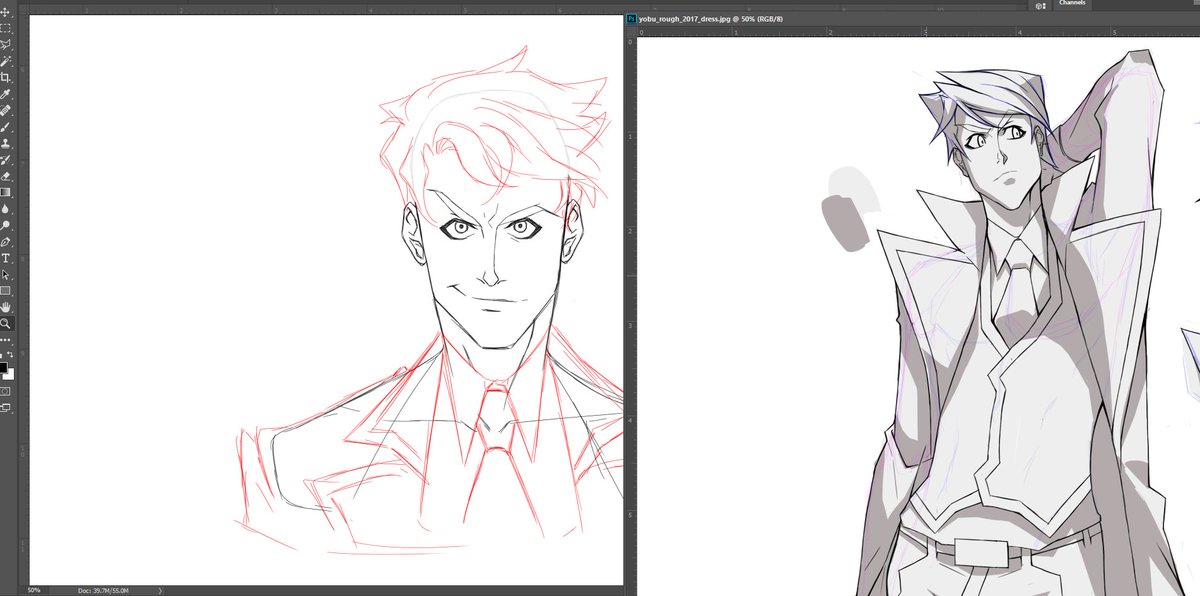
Task: Grab the Gradient tool
Action: 8,193
